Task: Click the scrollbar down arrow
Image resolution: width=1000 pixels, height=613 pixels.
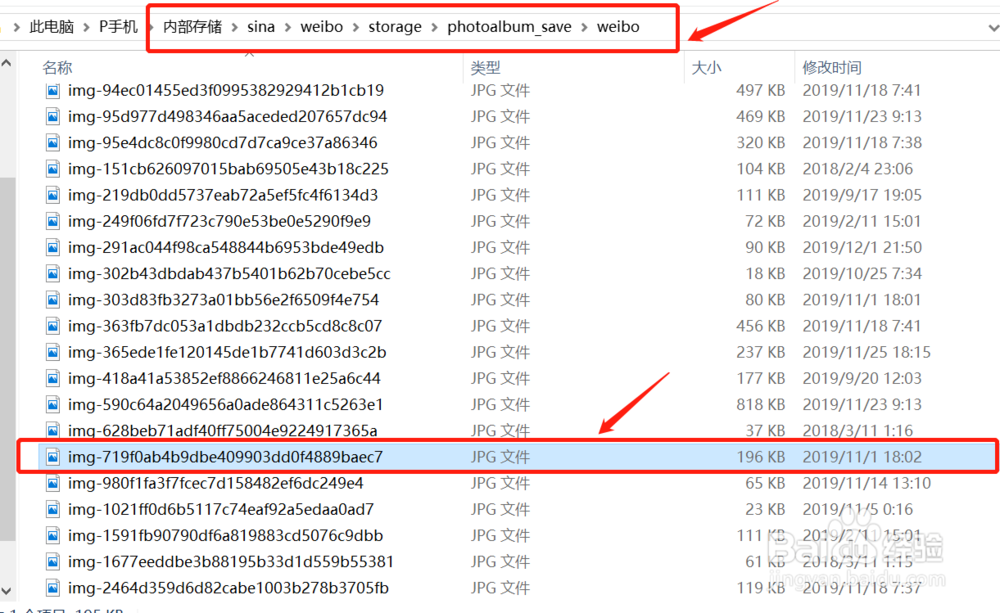Action: [x=6, y=591]
